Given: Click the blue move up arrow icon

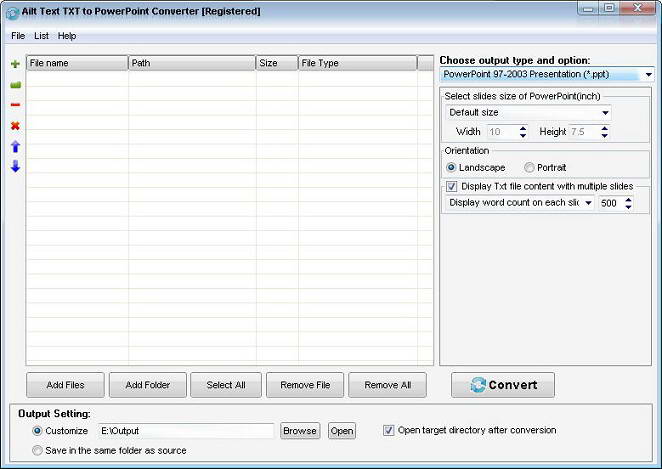Looking at the screenshot, I should (15, 146).
